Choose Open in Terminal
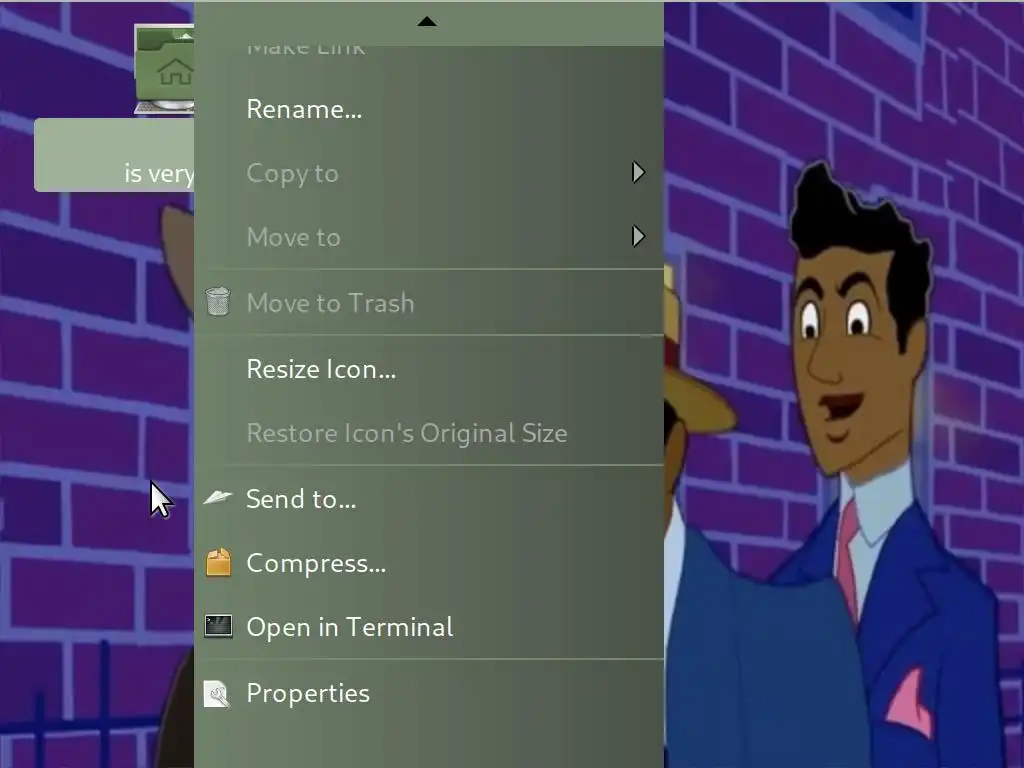The height and width of the screenshot is (768, 1024). point(428,627)
